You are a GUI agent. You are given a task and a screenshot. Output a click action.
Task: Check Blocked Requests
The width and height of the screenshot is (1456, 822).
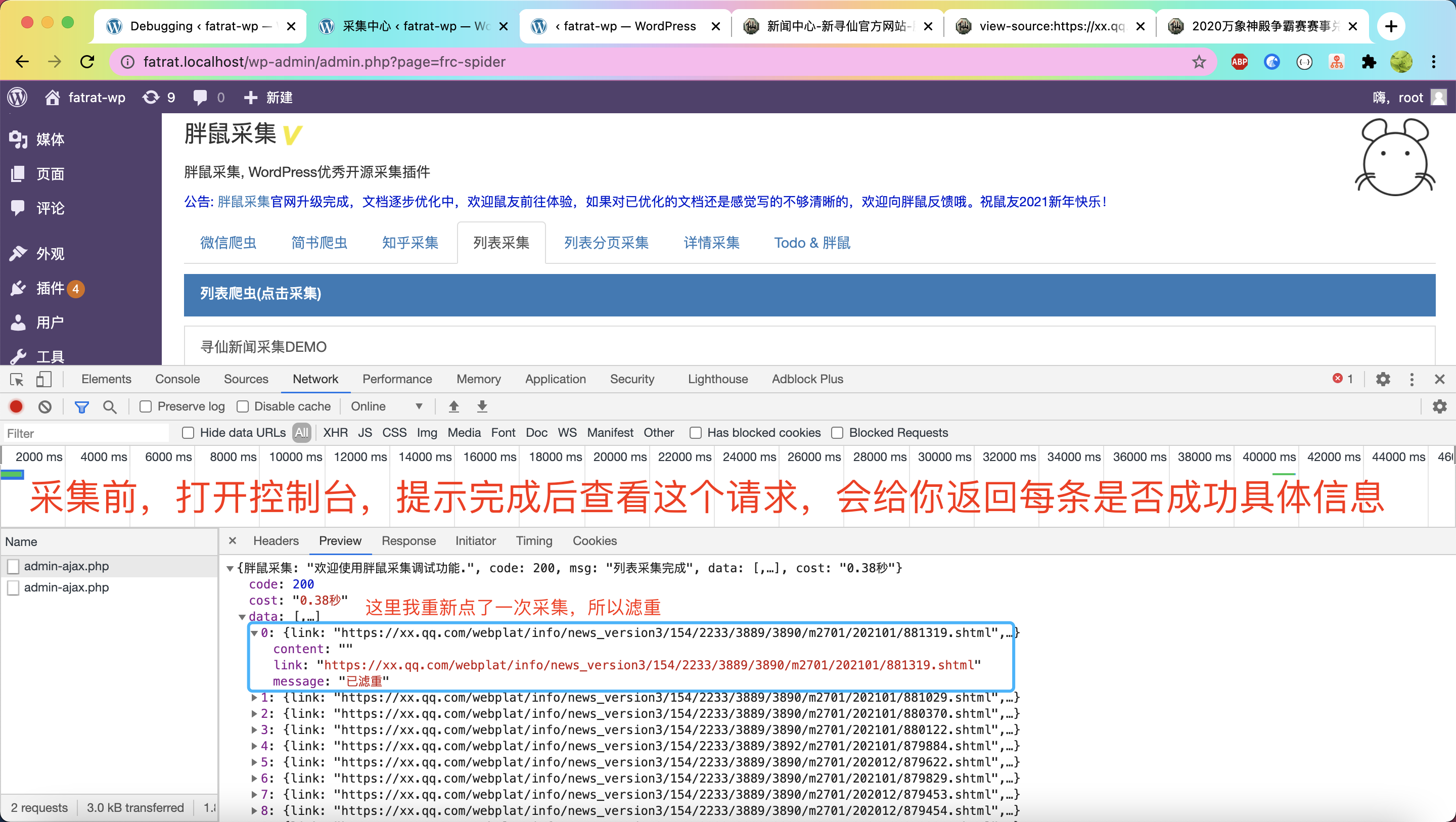tap(837, 433)
